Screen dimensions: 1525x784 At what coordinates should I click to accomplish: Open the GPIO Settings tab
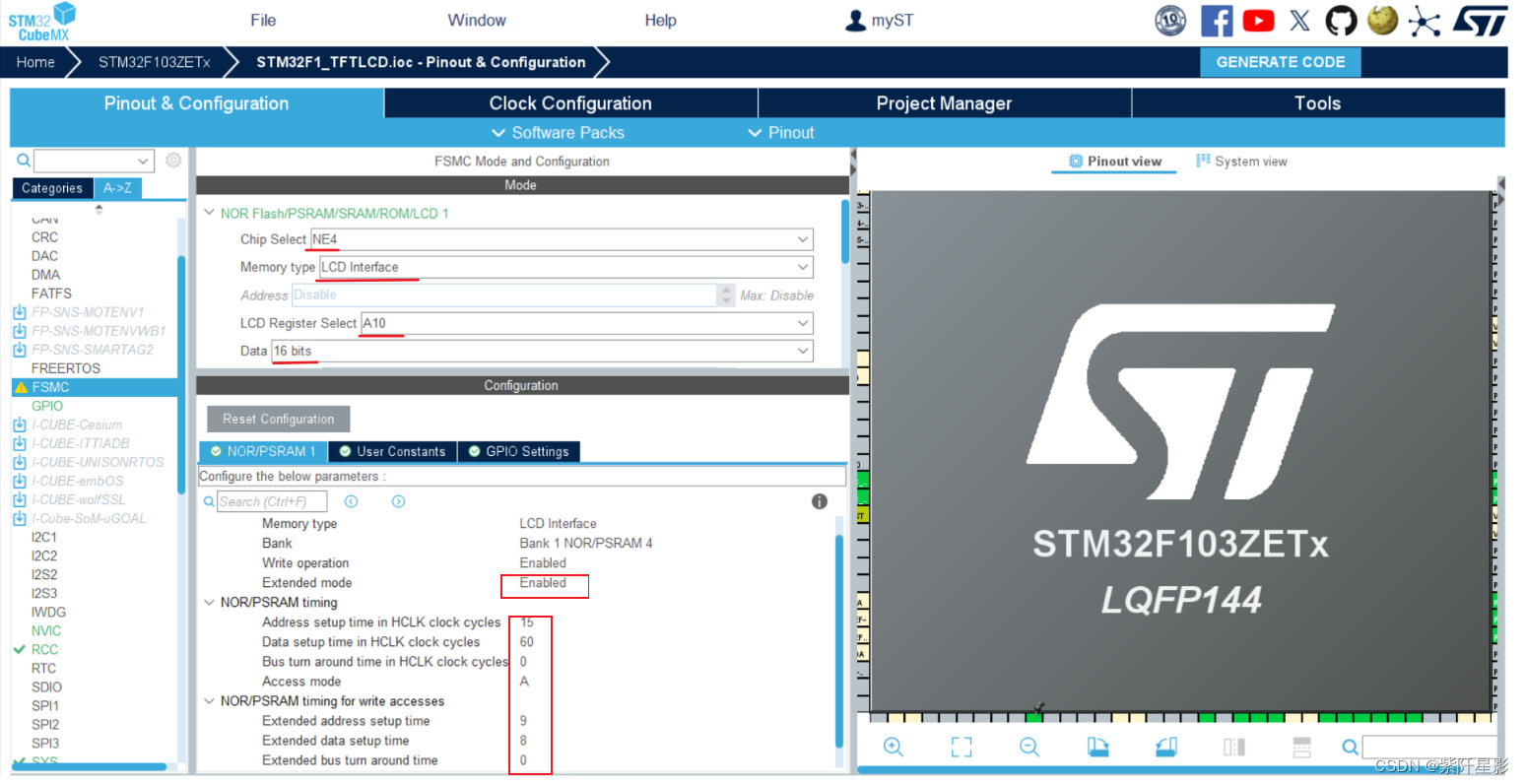[x=518, y=451]
